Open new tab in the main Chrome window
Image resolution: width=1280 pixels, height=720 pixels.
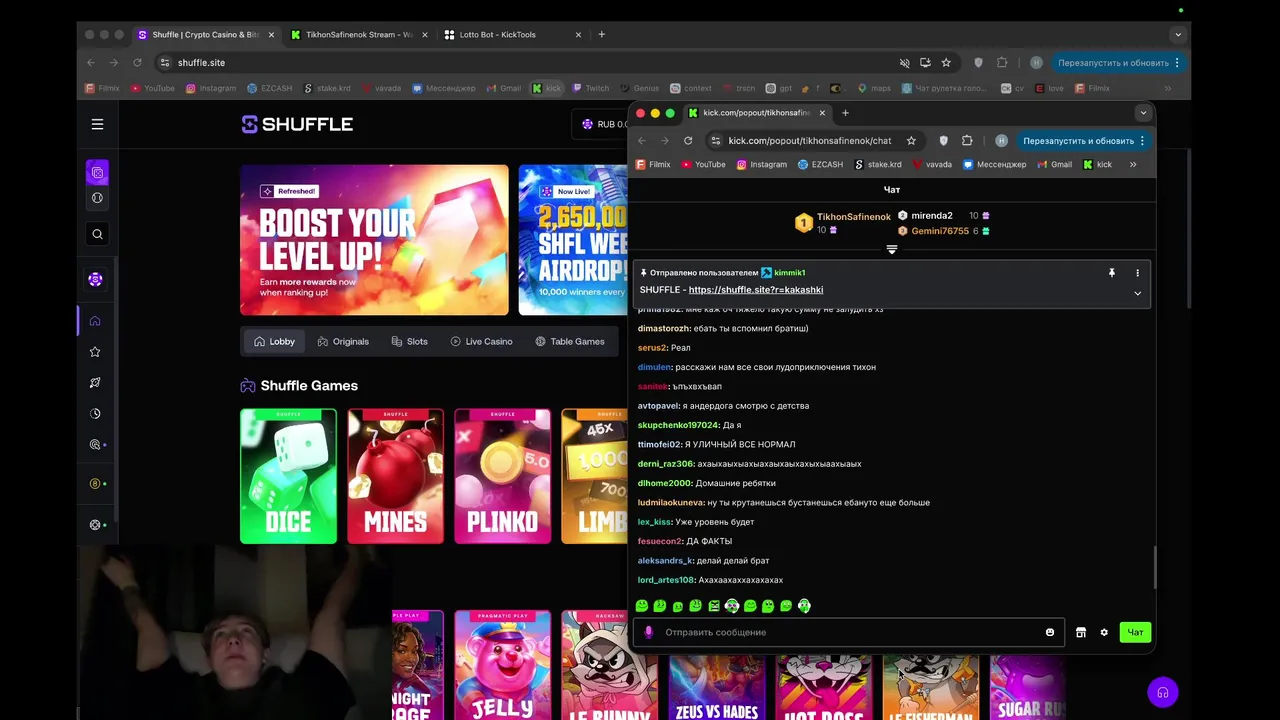pyautogui.click(x=601, y=34)
